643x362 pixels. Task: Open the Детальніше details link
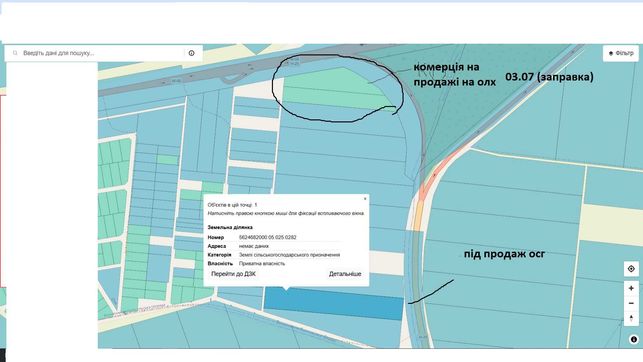coord(345,274)
